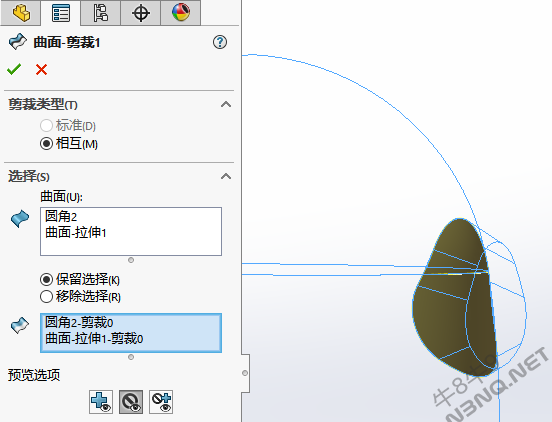Viewport: 552px width, 422px height.
Task: Cancel the surface trim with the red X
Action: click(41, 69)
